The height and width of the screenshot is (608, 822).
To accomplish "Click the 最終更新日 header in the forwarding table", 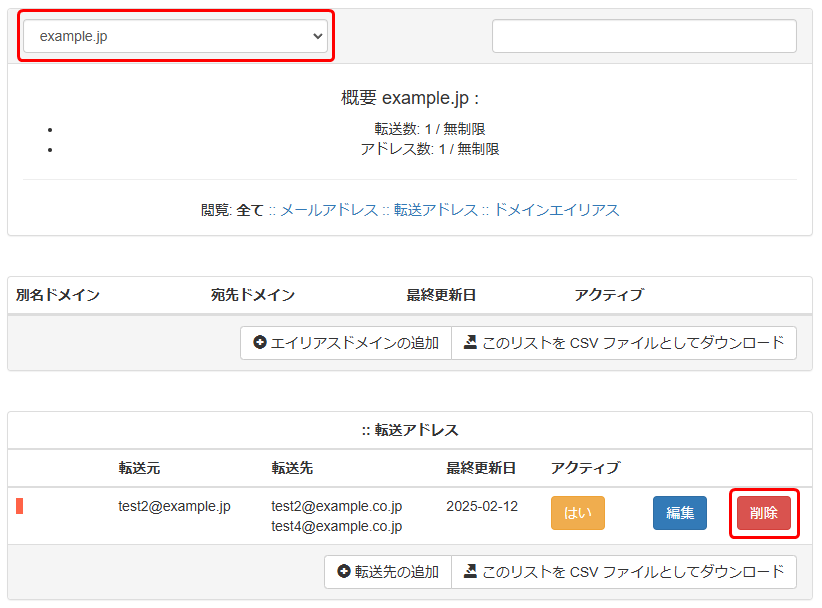I will 481,468.
